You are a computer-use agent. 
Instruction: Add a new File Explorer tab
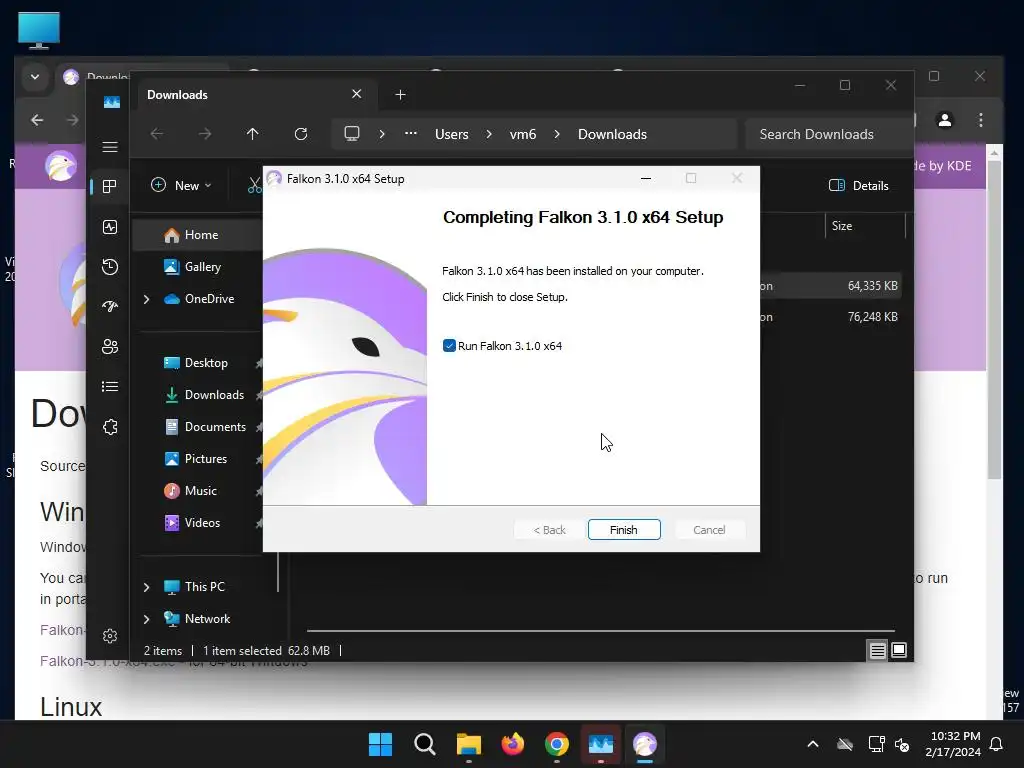(400, 95)
